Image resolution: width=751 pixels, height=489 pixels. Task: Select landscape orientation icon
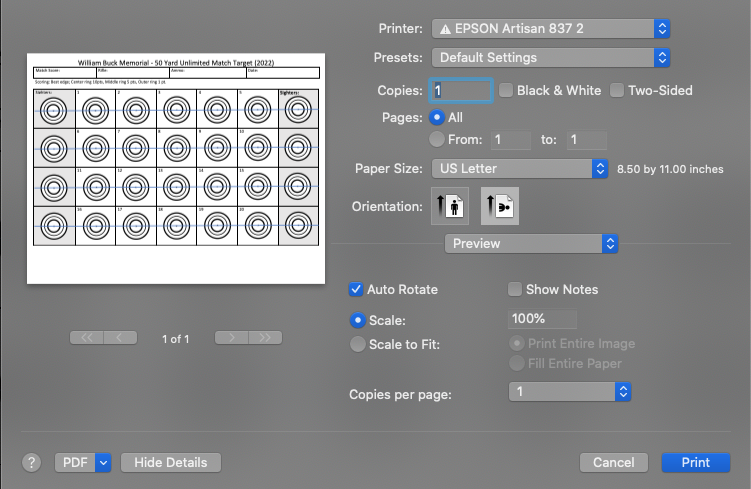pyautogui.click(x=500, y=206)
